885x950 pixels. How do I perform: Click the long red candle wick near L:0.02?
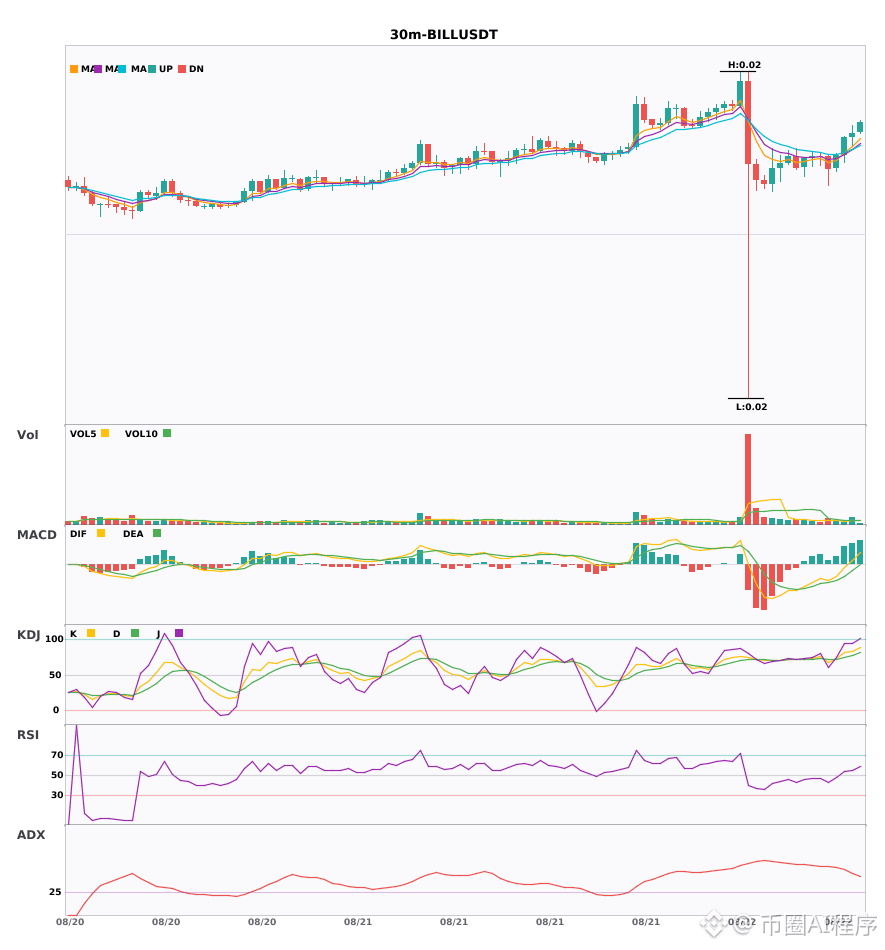tap(748, 282)
